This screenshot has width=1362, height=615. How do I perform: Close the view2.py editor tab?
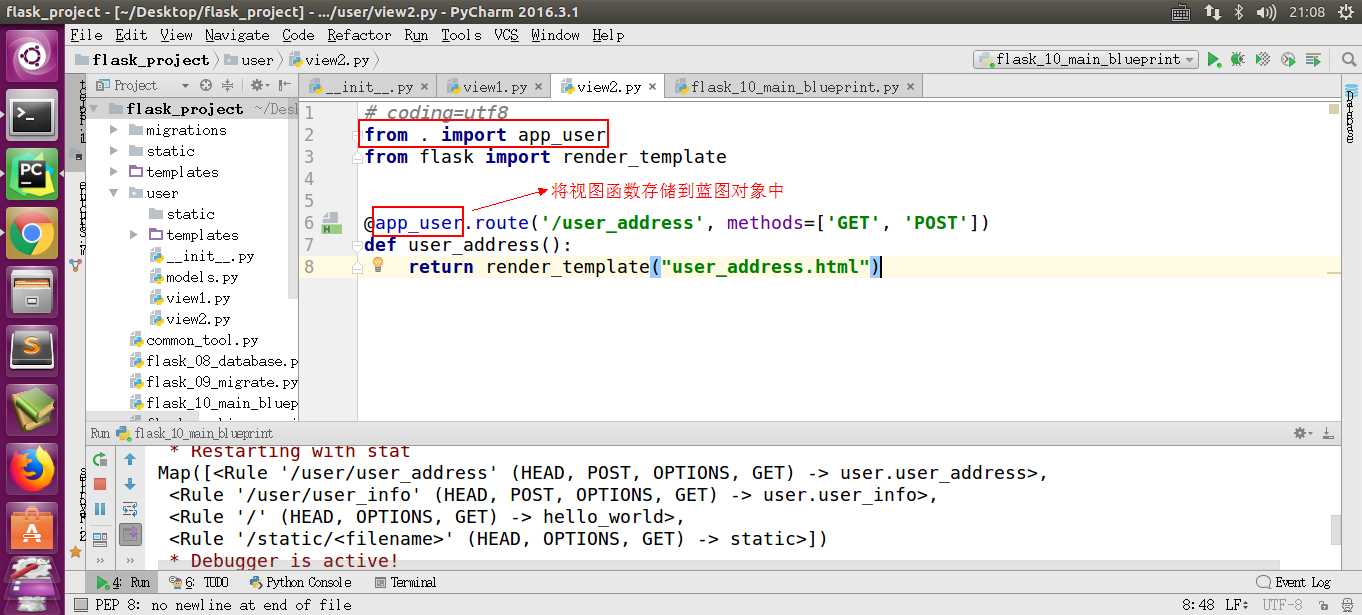[x=653, y=87]
